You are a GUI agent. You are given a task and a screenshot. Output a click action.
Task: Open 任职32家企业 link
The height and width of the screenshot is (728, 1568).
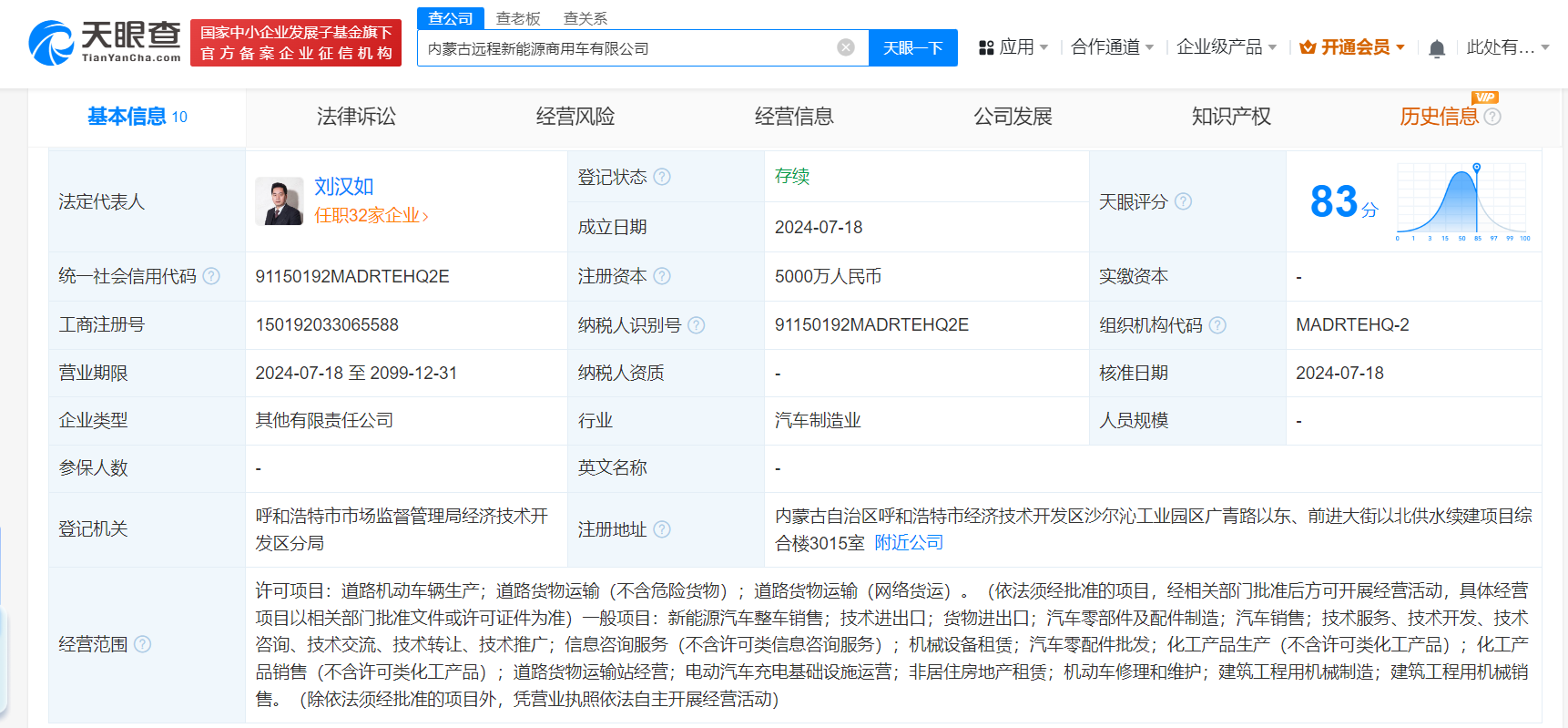click(371, 216)
